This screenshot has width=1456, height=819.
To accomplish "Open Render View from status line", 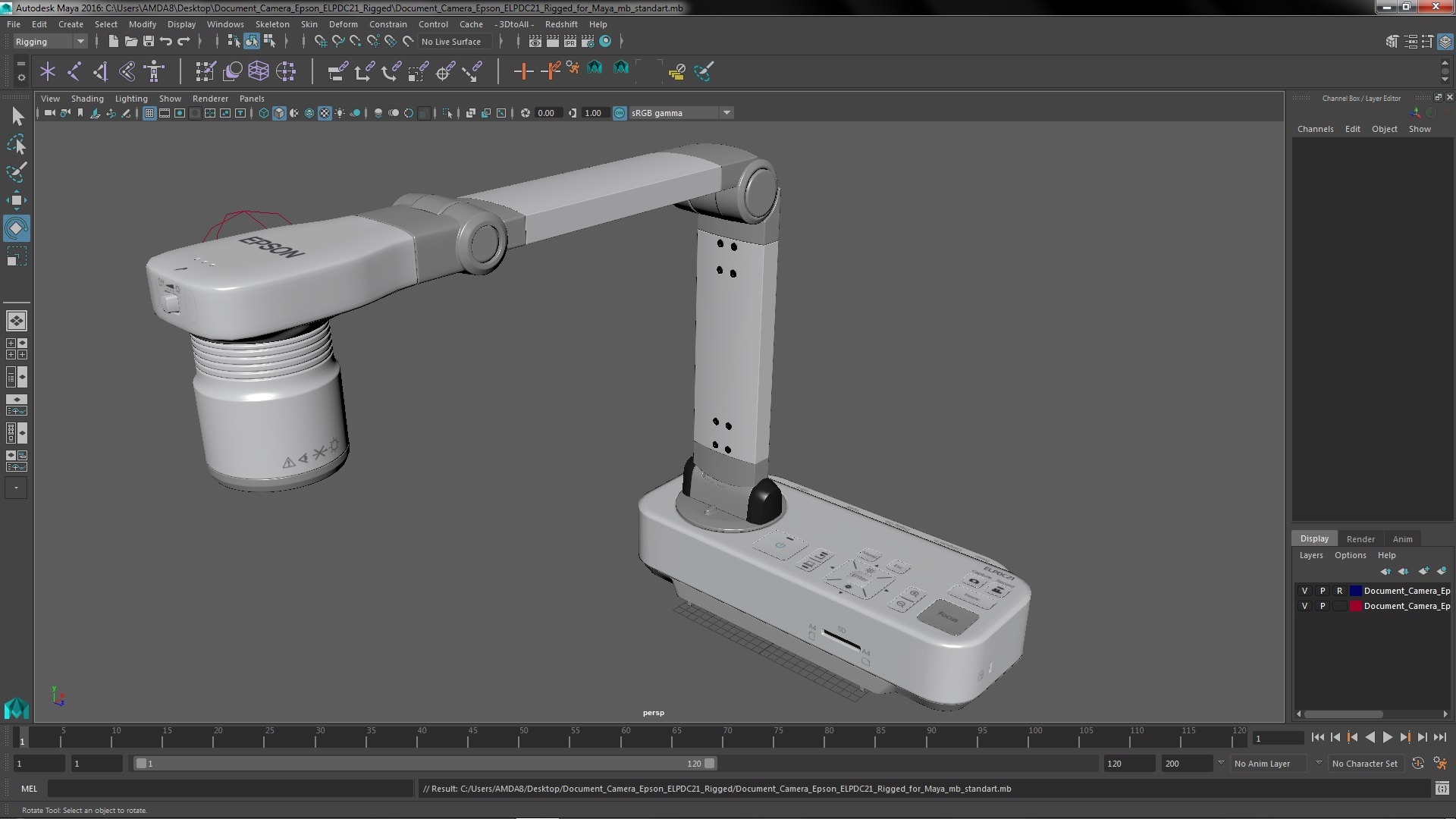I will point(535,42).
